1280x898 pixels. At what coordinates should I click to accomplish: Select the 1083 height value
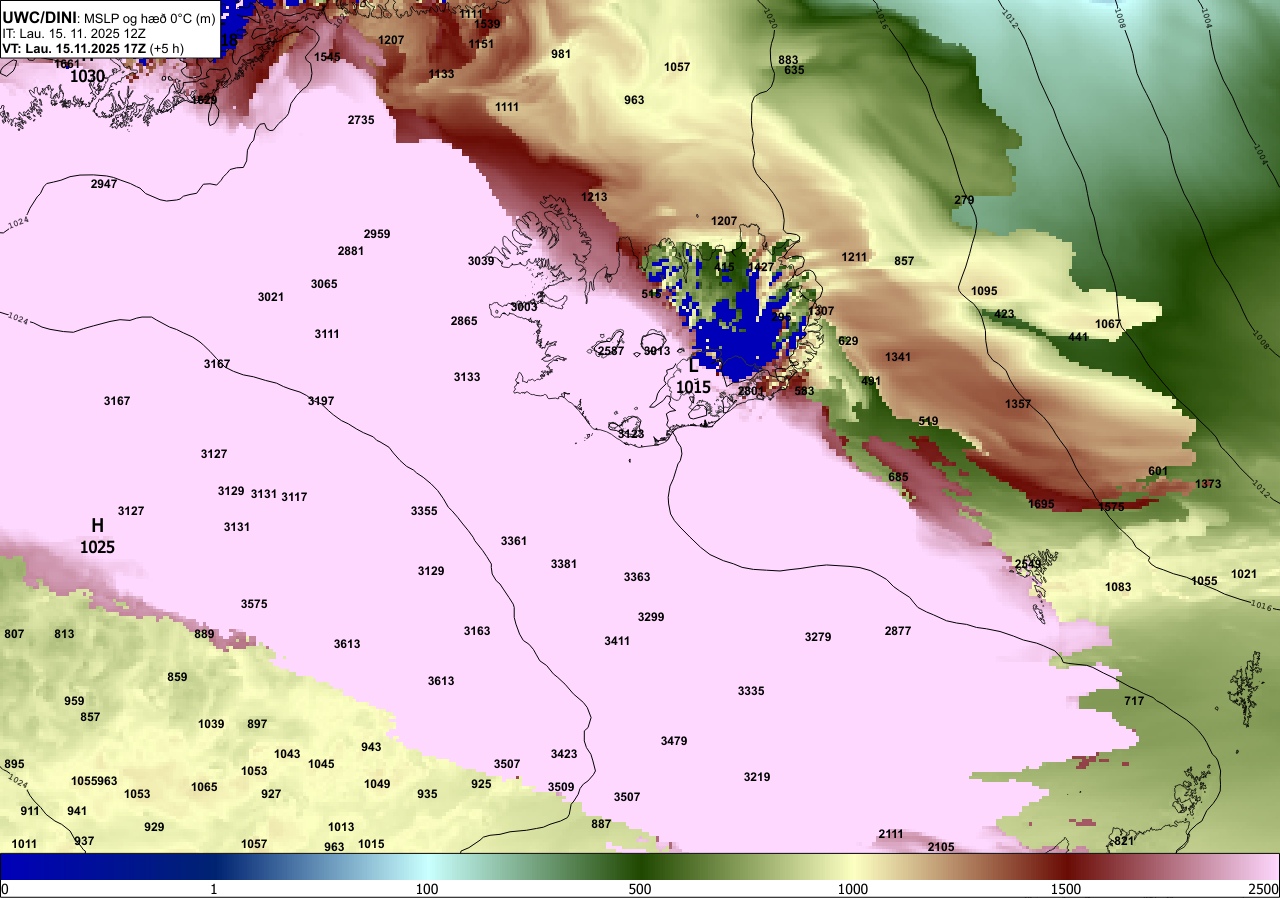pyautogui.click(x=1118, y=587)
